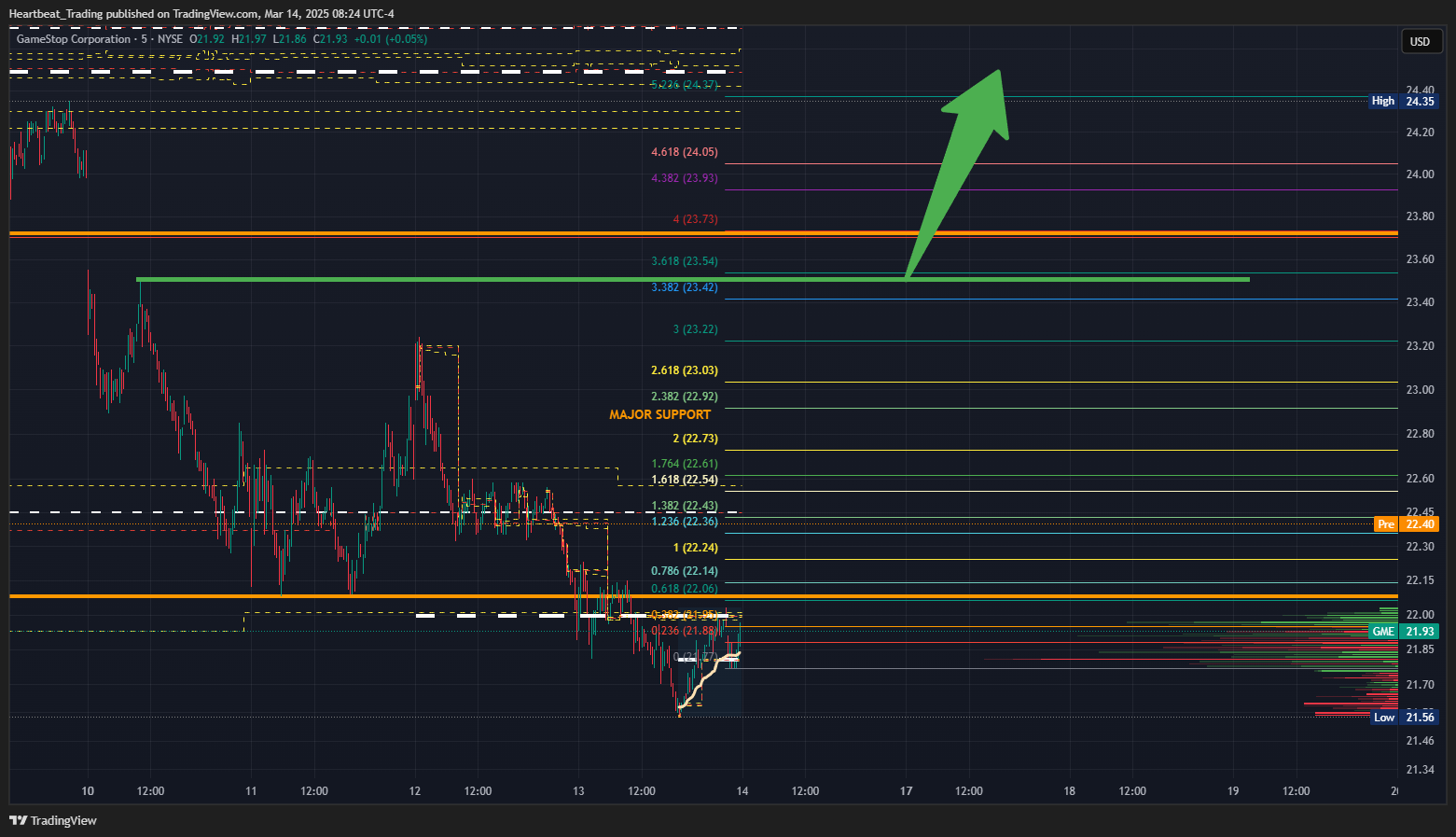Click the 21.46 price scale value
This screenshot has width=1456, height=837.
(1421, 741)
